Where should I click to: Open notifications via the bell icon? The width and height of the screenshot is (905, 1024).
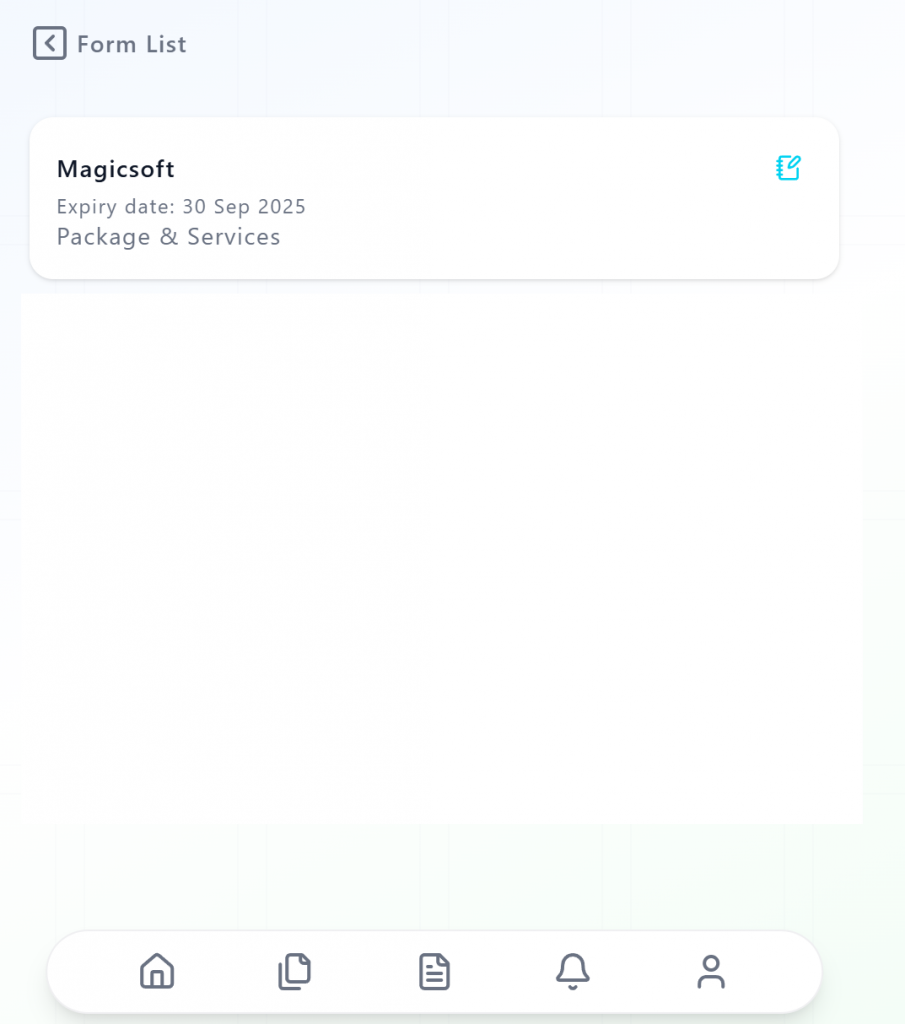tap(573, 971)
